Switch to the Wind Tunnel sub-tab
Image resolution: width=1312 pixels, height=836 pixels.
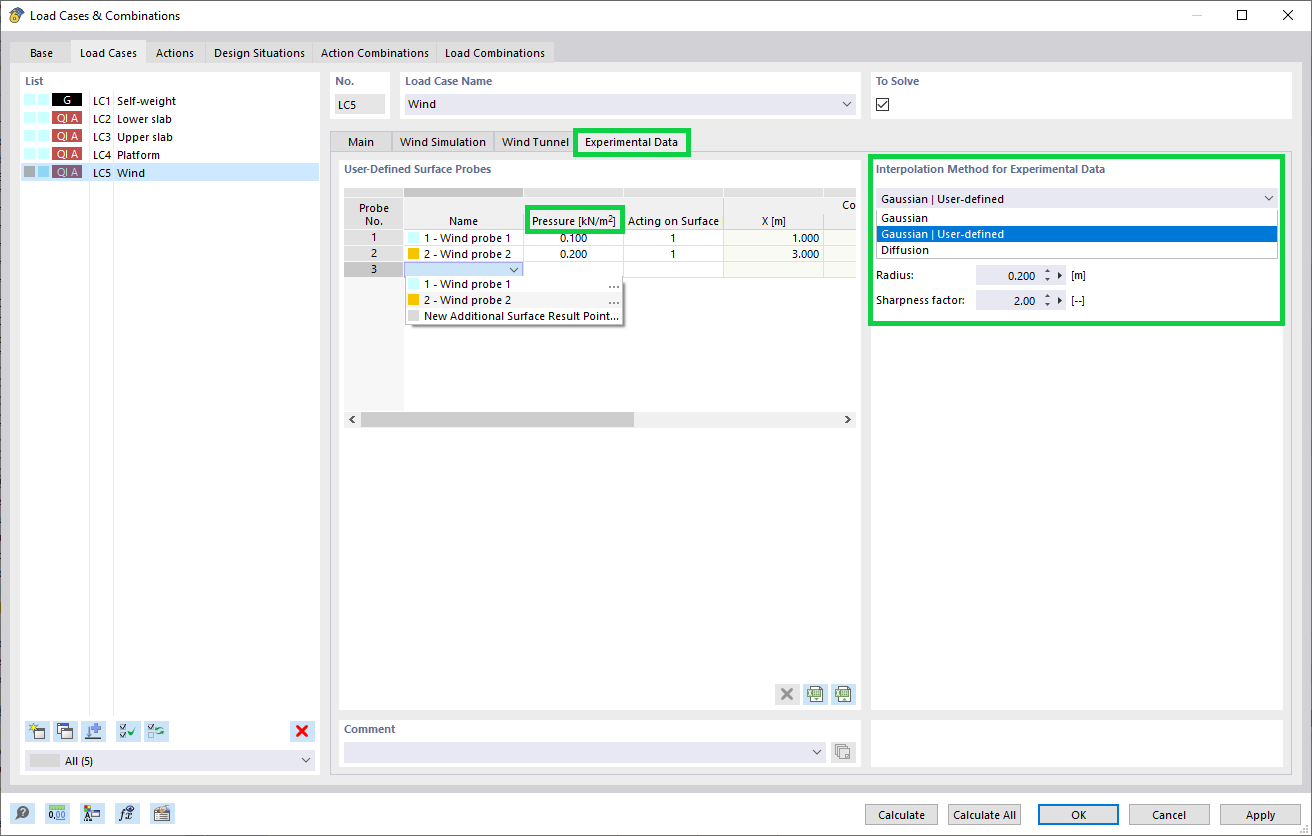535,142
